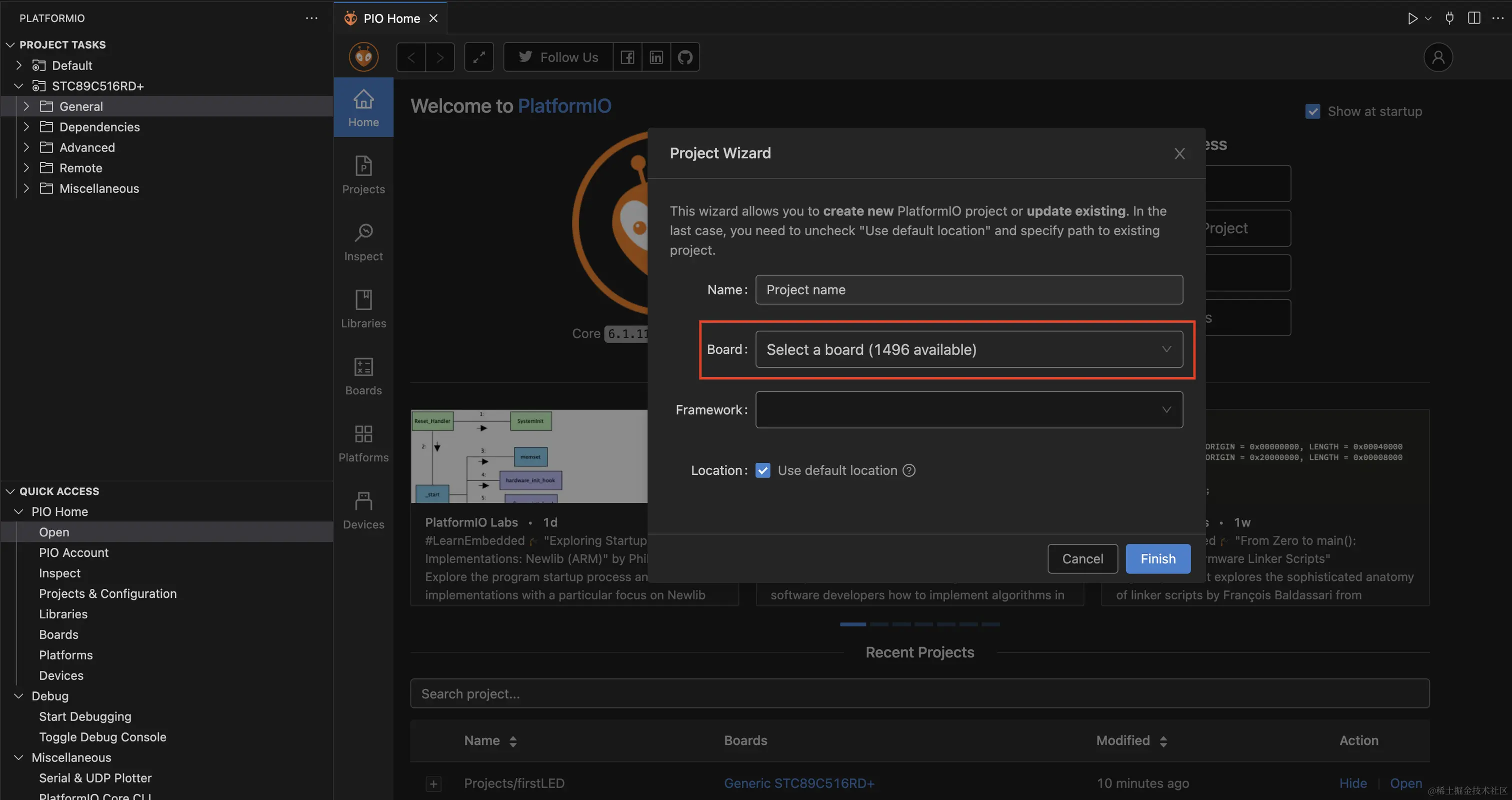Screen dimensions: 1512x800
Task: Uncheck Use default location checkbox
Action: coord(762,470)
